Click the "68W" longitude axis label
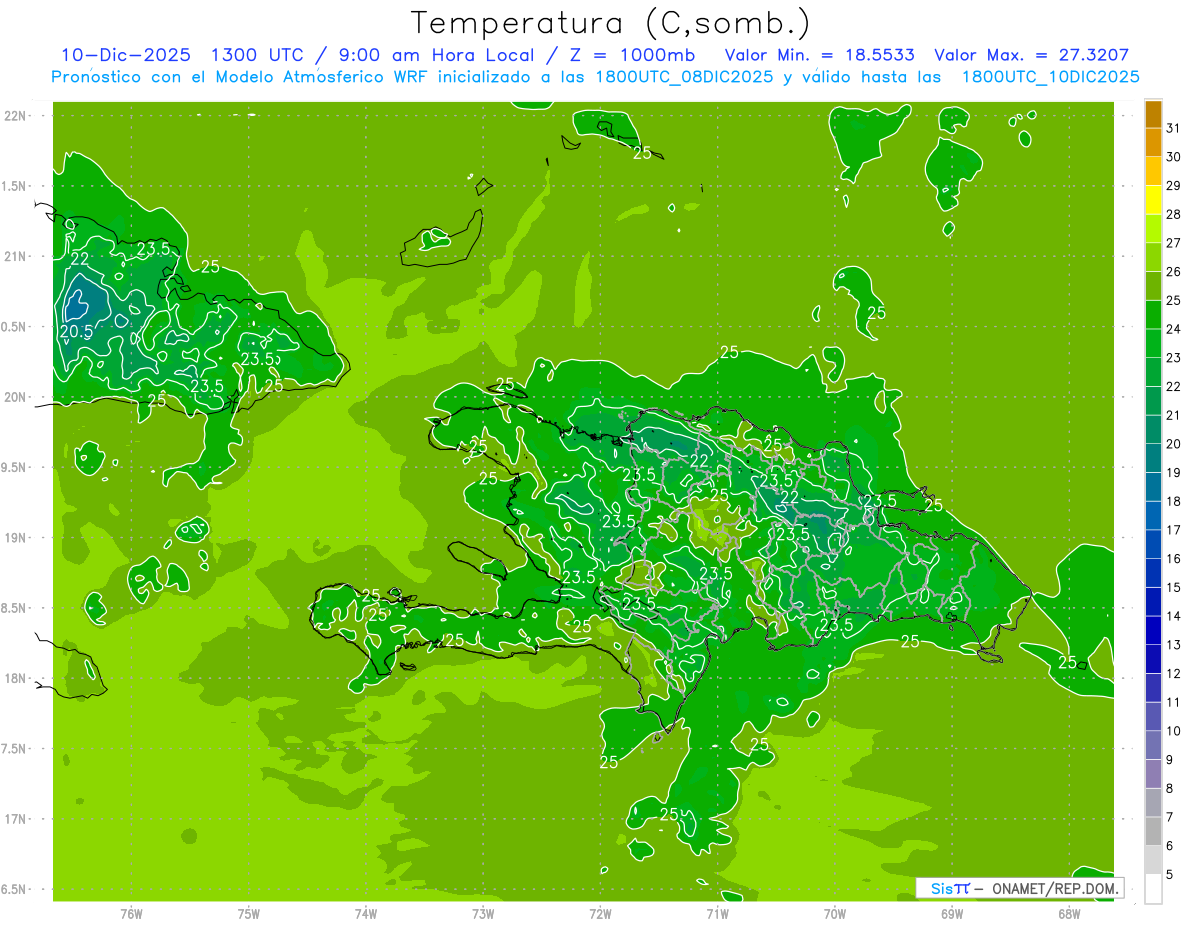The image size is (1200, 927). (1069, 914)
